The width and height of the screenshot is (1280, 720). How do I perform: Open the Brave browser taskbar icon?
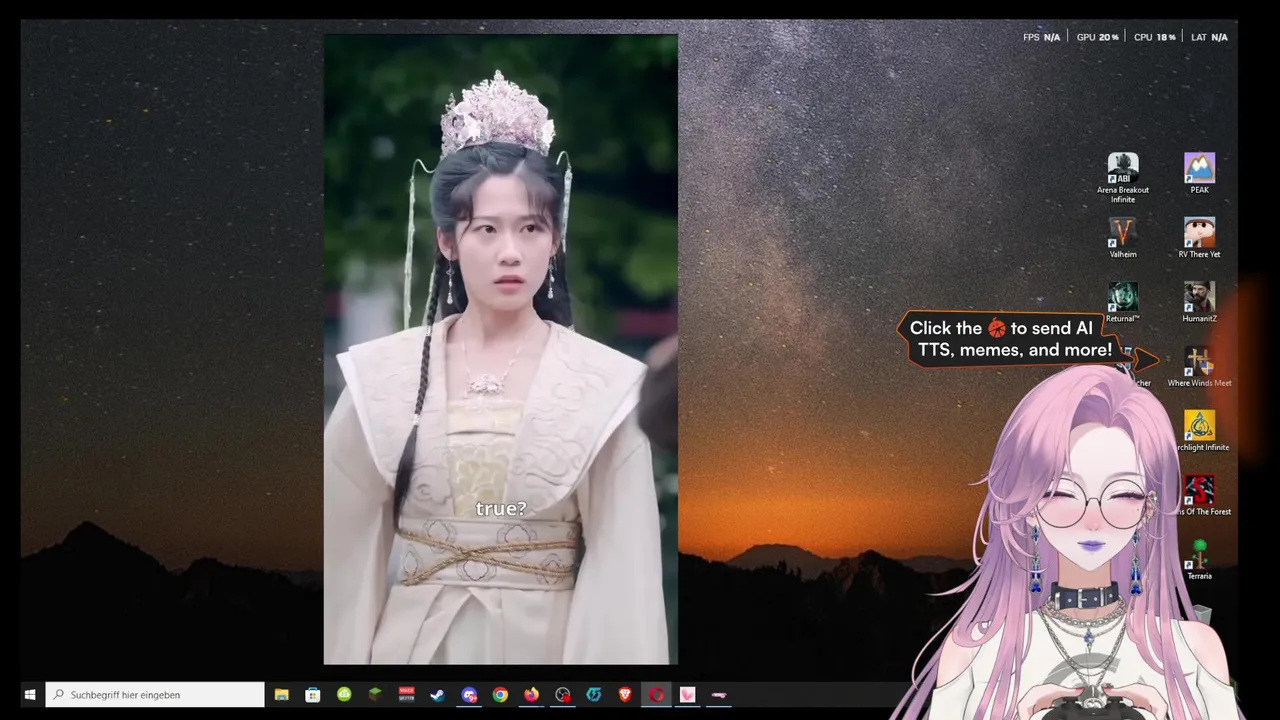[625, 694]
